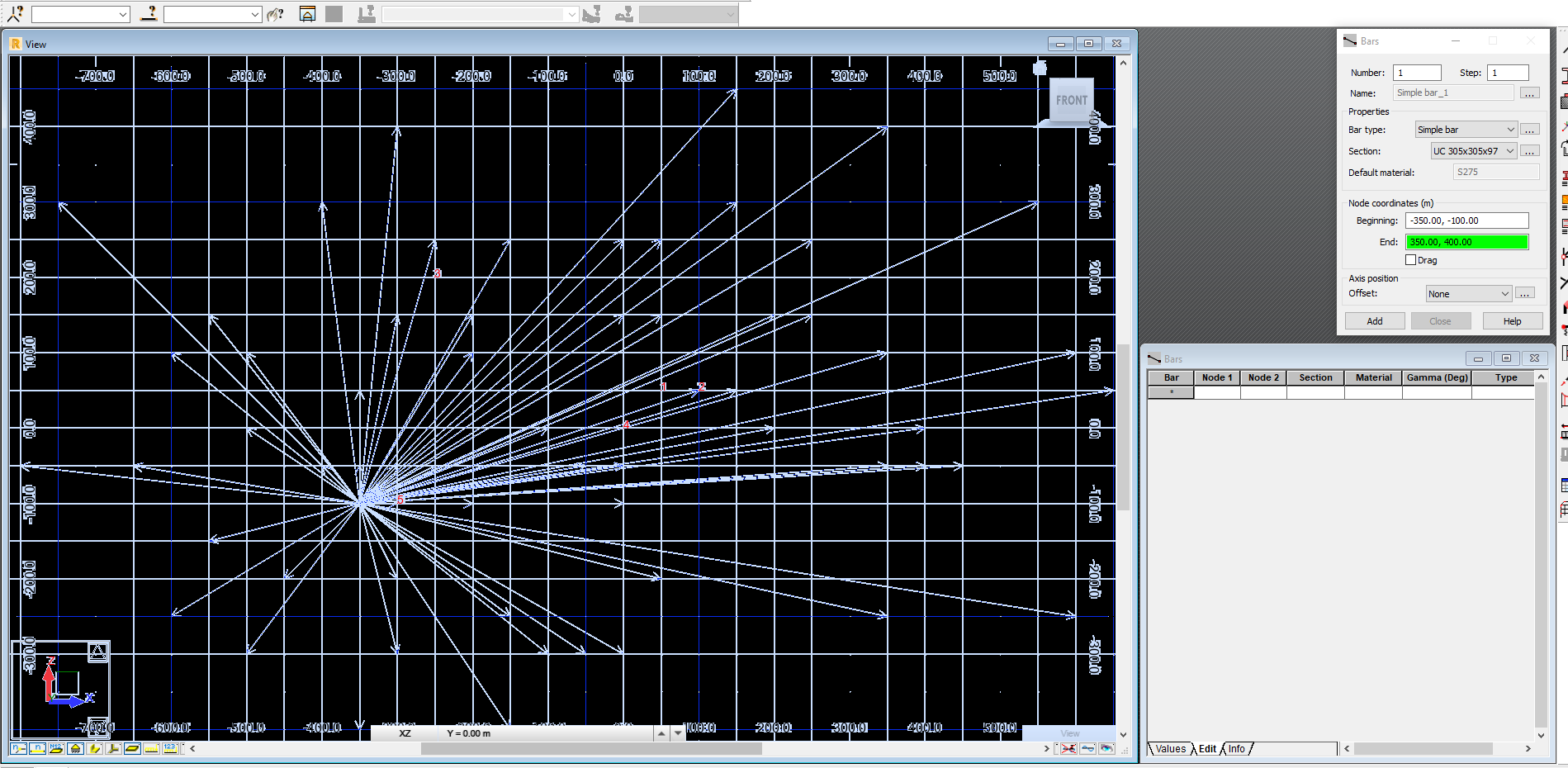Show supports symbols in the view
1568x768 pixels.
(x=74, y=749)
